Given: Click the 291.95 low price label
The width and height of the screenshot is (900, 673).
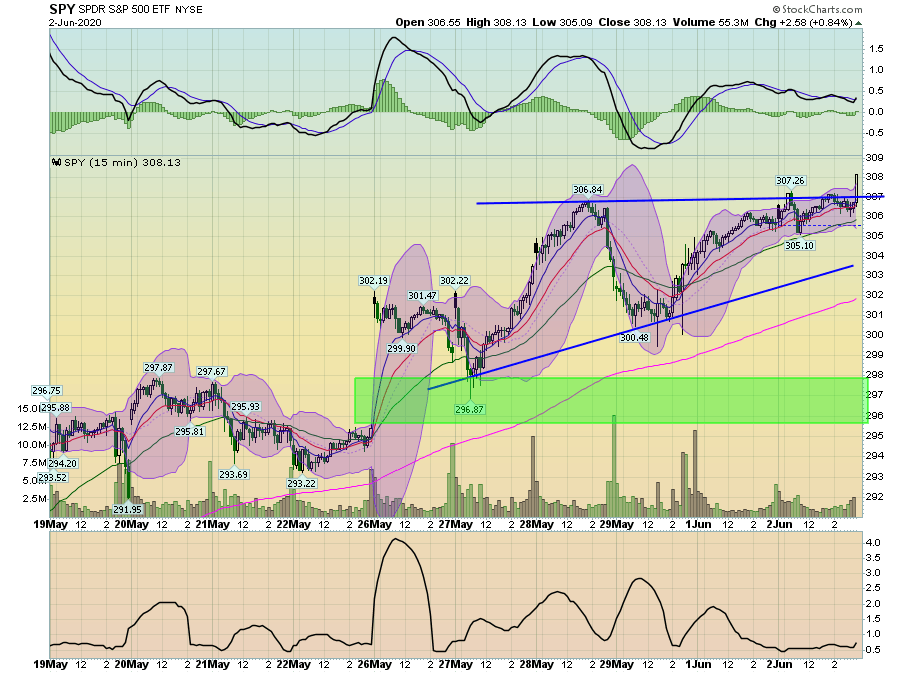Looking at the screenshot, I should 127,509.
